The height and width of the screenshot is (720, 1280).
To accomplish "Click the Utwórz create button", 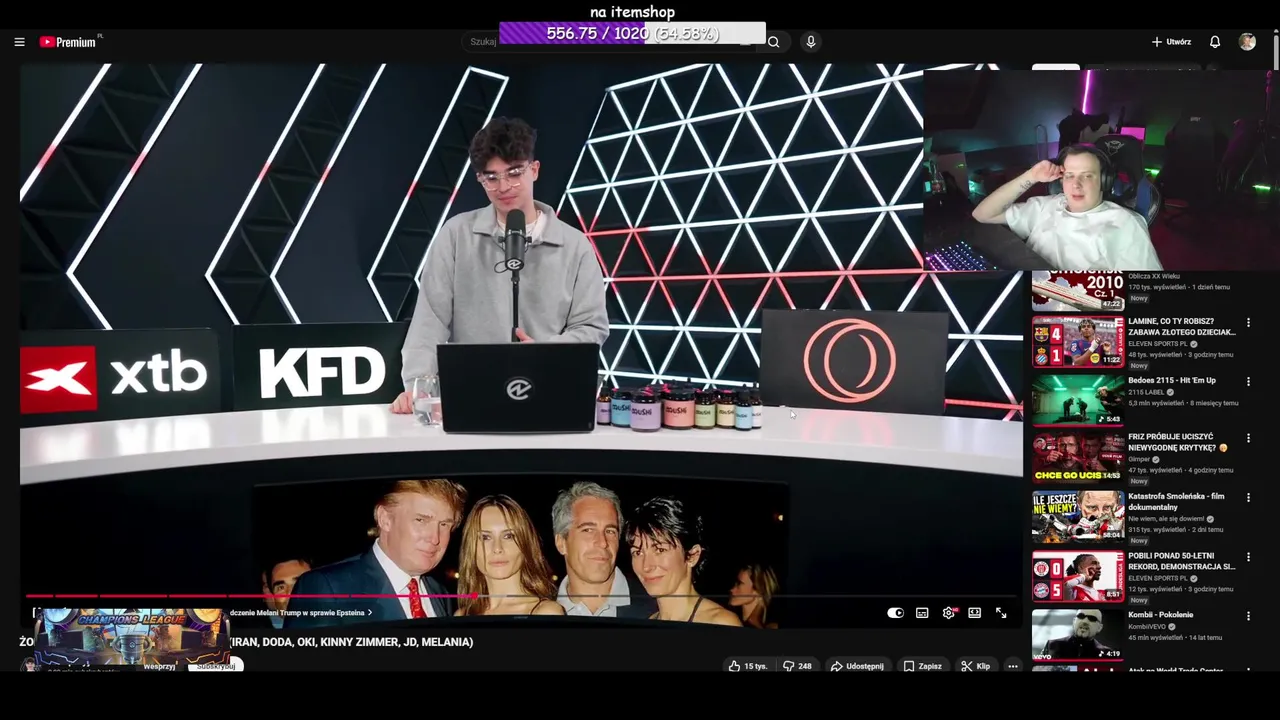I will click(x=1171, y=42).
